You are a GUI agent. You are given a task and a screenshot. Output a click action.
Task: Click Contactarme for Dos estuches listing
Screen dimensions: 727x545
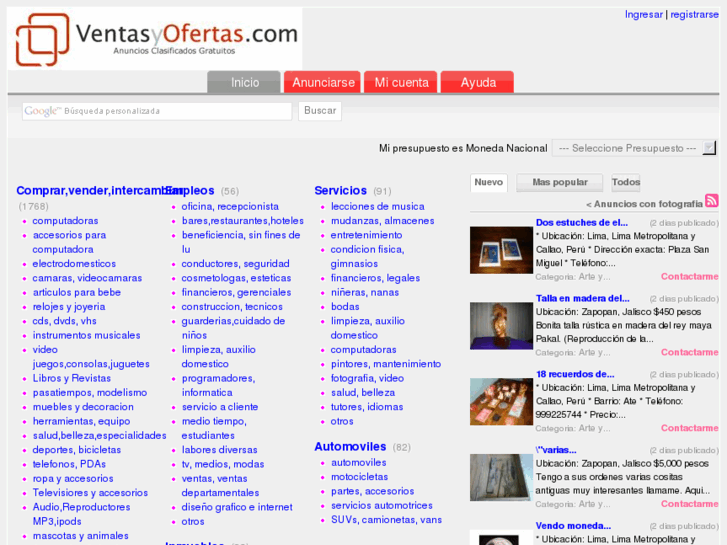click(x=689, y=276)
